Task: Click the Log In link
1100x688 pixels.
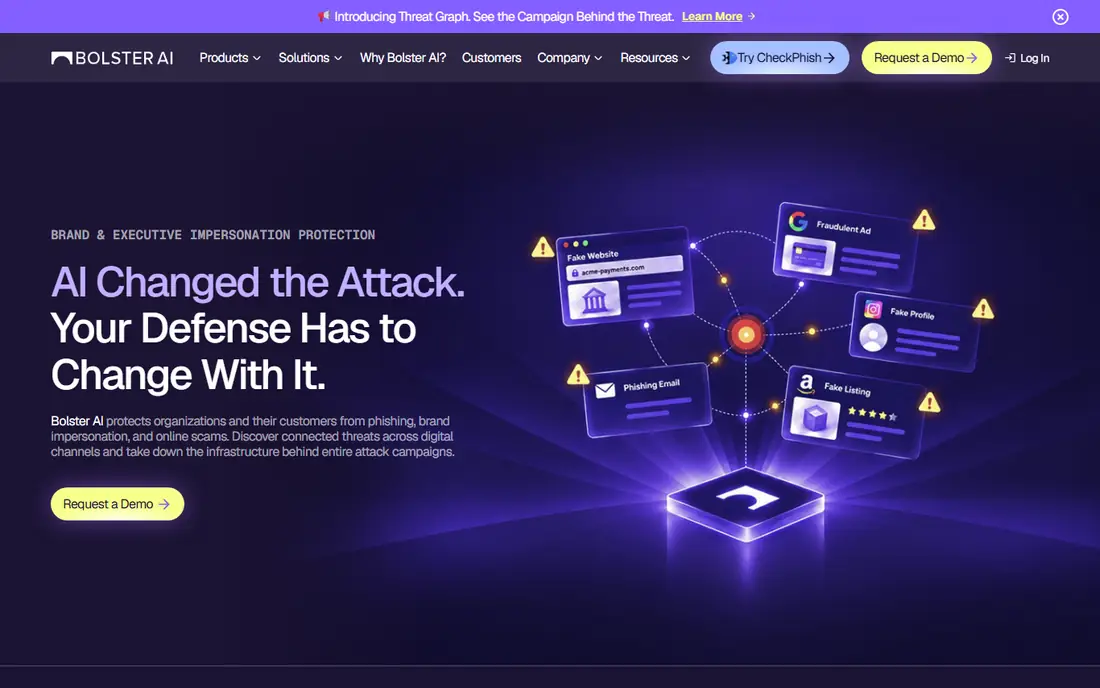Action: (1027, 58)
